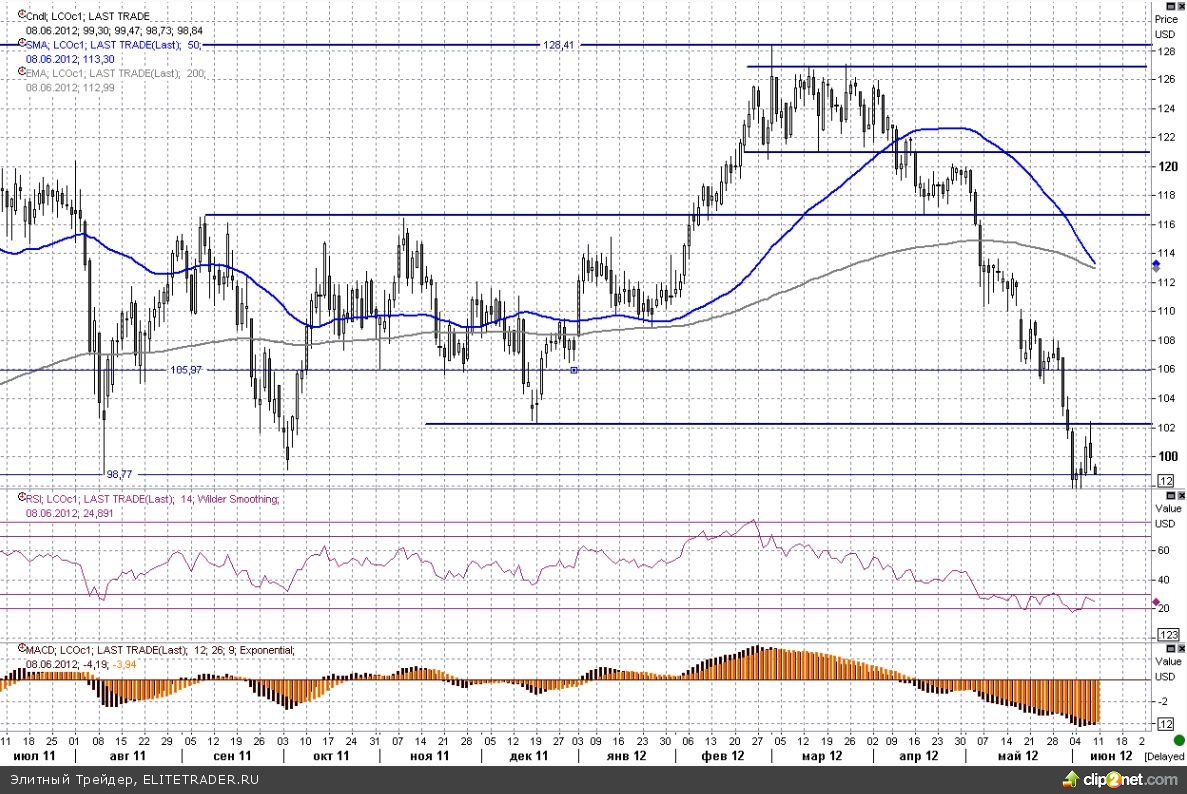Click the small square marker on 105,97 line
This screenshot has width=1187, height=794.
coord(574,370)
